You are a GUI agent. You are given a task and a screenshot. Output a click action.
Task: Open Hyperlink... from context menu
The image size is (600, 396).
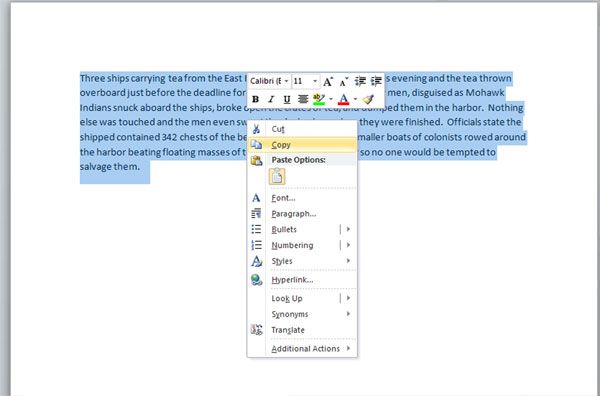click(x=302, y=280)
